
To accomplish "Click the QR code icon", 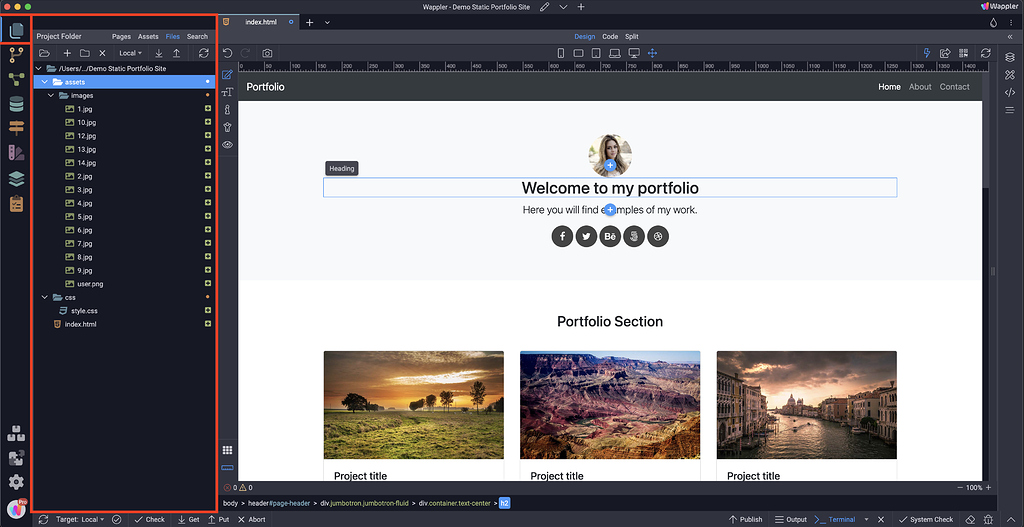I will click(964, 54).
